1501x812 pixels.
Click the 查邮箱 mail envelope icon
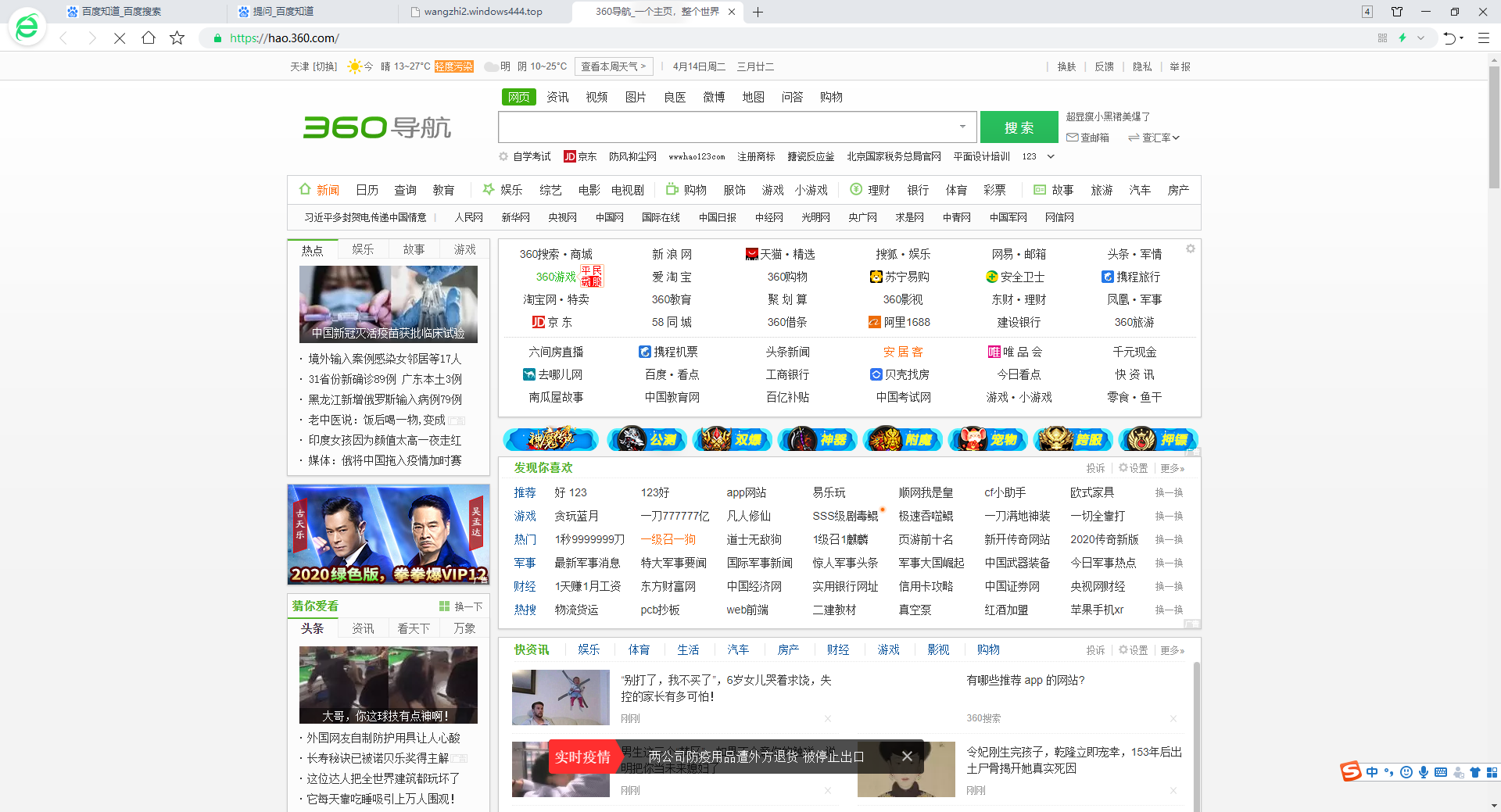pyautogui.click(x=1072, y=138)
